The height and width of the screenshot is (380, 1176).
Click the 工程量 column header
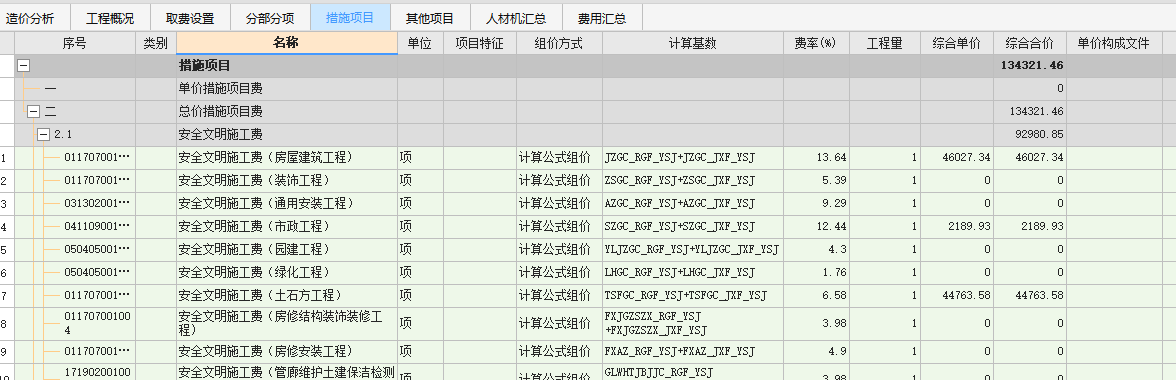[885, 43]
